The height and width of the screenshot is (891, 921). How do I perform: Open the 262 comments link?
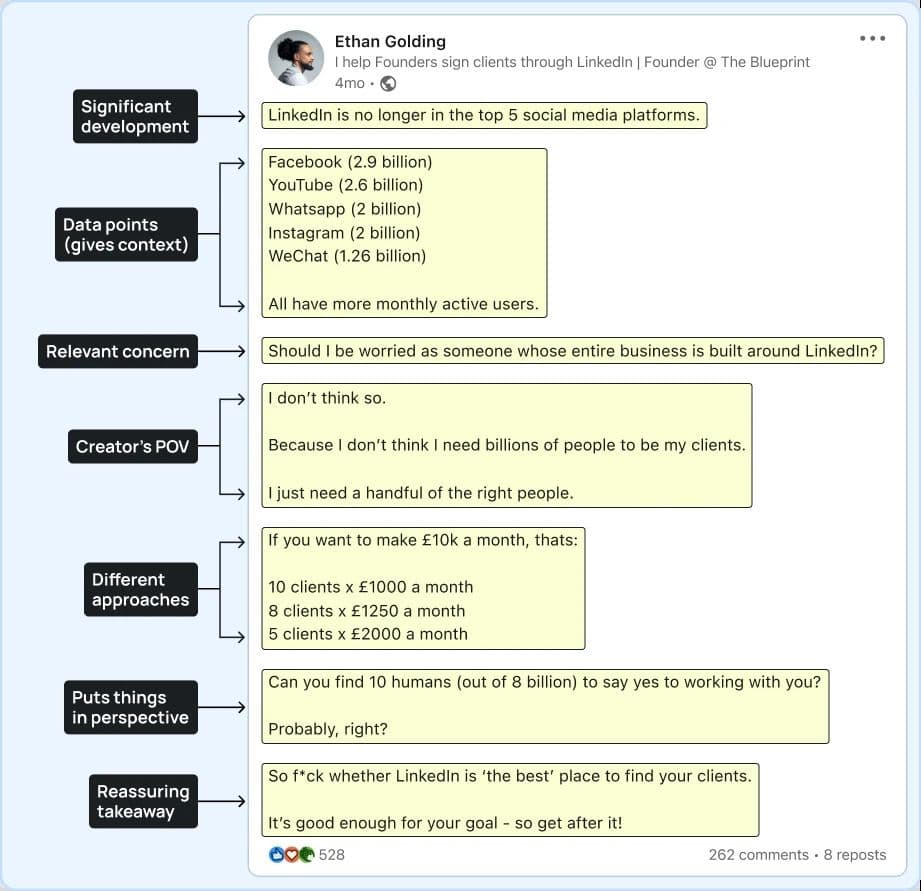758,855
